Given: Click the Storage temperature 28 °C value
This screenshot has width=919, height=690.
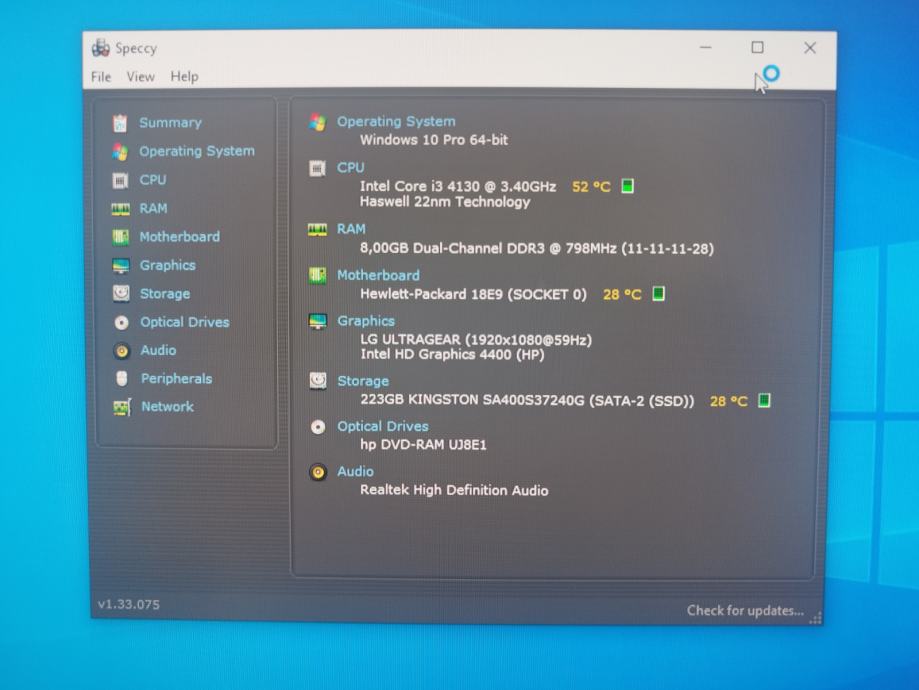Looking at the screenshot, I should (729, 401).
